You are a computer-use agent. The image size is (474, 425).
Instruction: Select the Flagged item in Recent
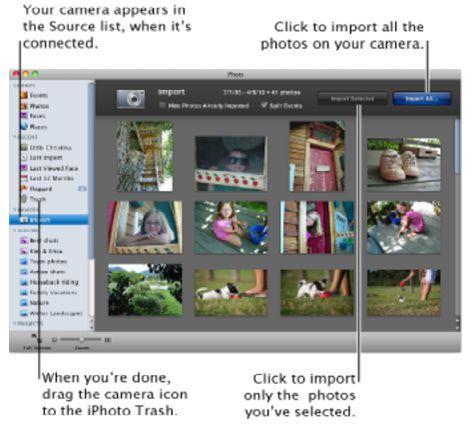point(36,189)
